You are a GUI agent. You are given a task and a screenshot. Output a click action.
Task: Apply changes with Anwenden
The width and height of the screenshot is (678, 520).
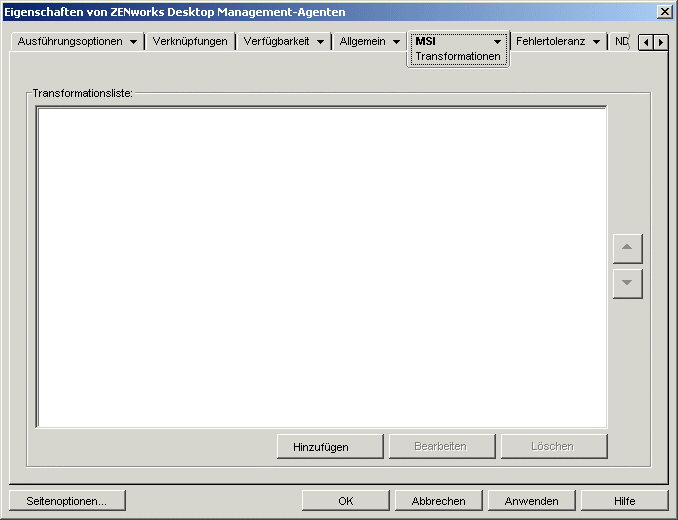pos(531,501)
